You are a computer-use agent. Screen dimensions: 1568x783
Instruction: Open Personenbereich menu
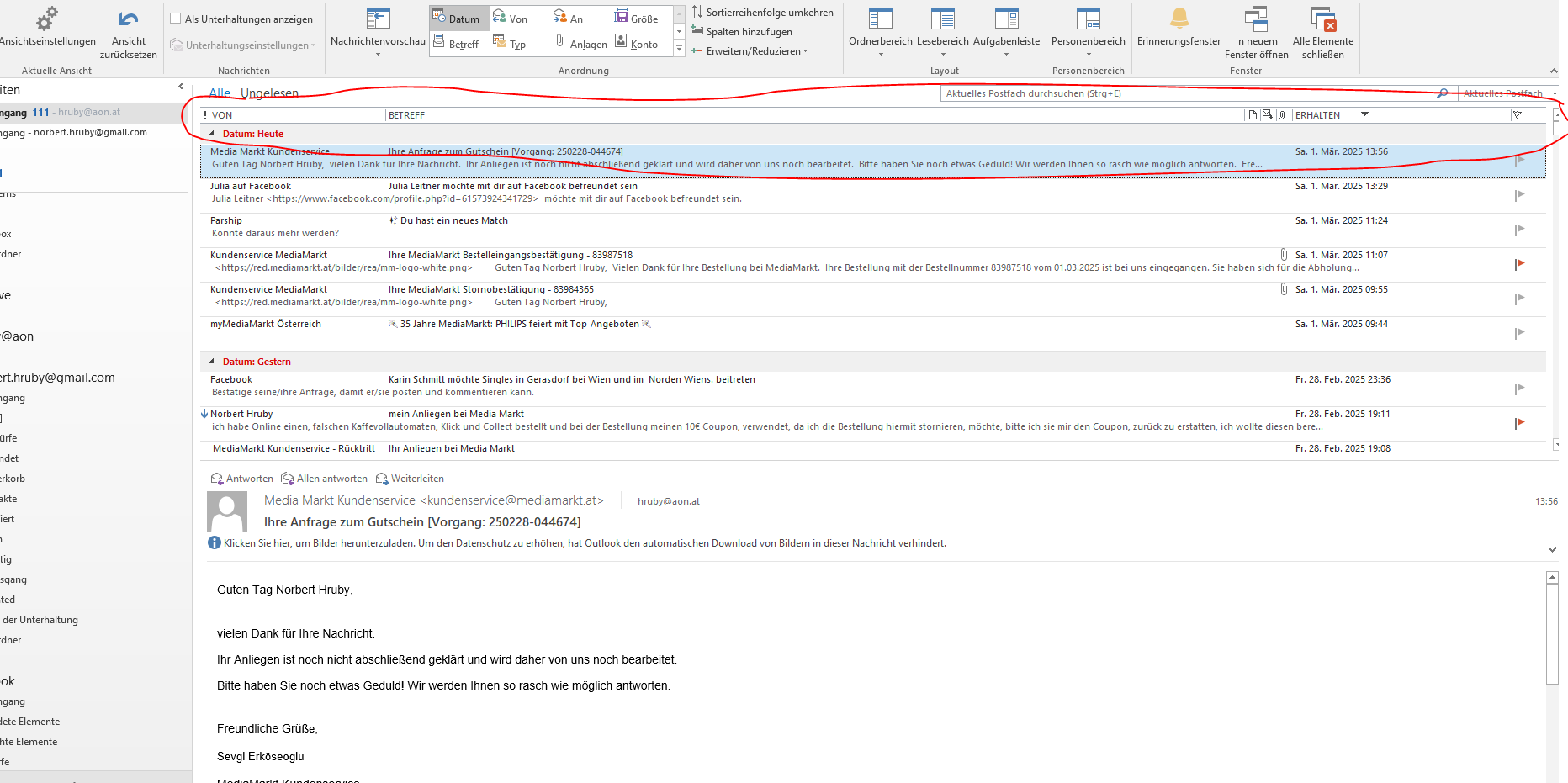[1089, 34]
